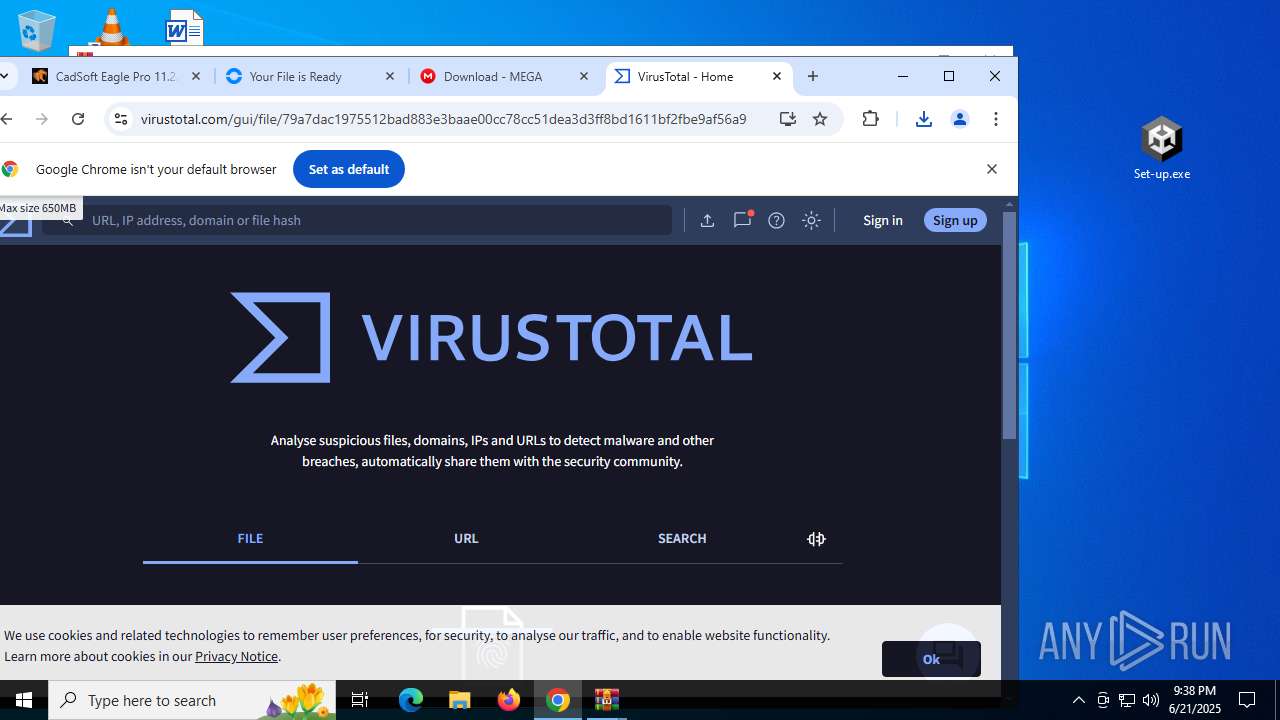Click the taskbar search box
The height and width of the screenshot is (720, 1280).
click(x=192, y=700)
